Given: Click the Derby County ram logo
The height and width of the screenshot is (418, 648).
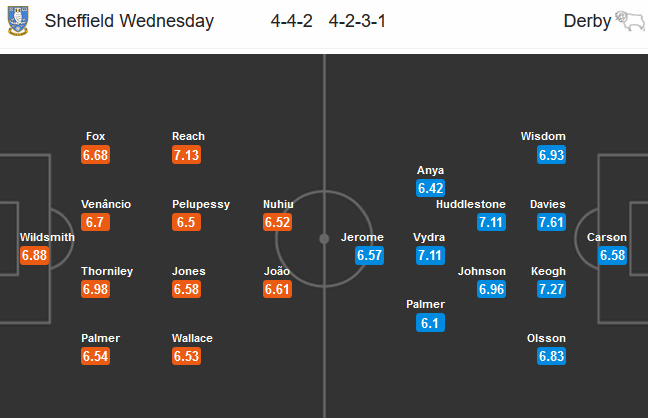Looking at the screenshot, I should [630, 22].
